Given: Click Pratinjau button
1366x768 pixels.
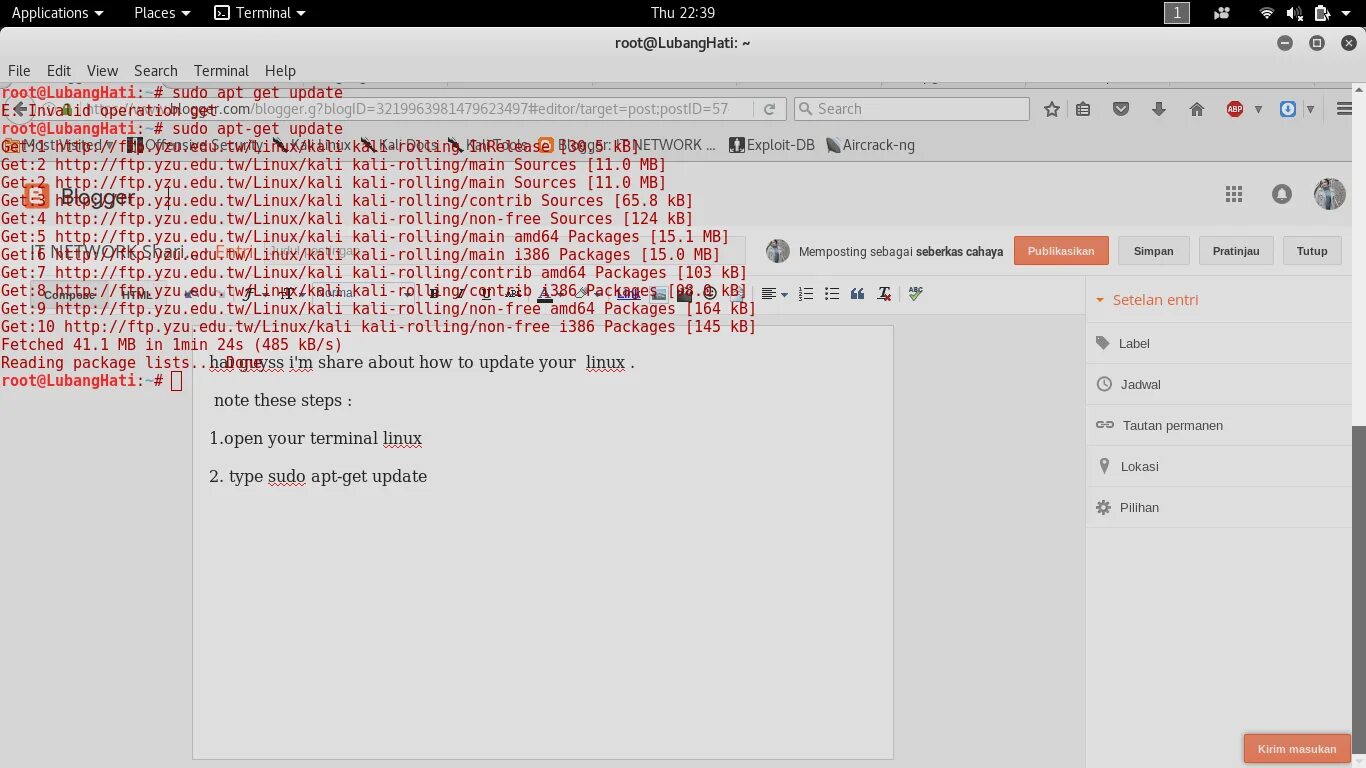Looking at the screenshot, I should click(1236, 251).
